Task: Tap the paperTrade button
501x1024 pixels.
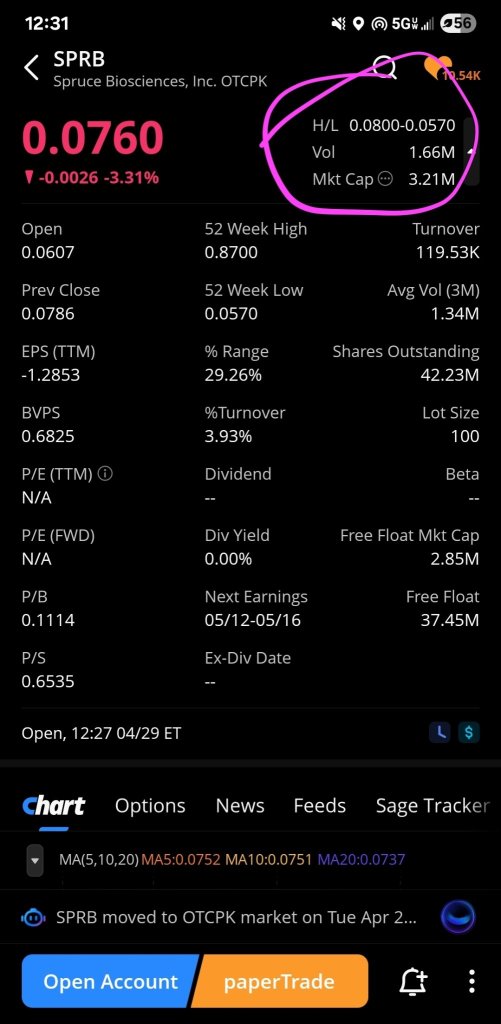Action: pyautogui.click(x=280, y=982)
